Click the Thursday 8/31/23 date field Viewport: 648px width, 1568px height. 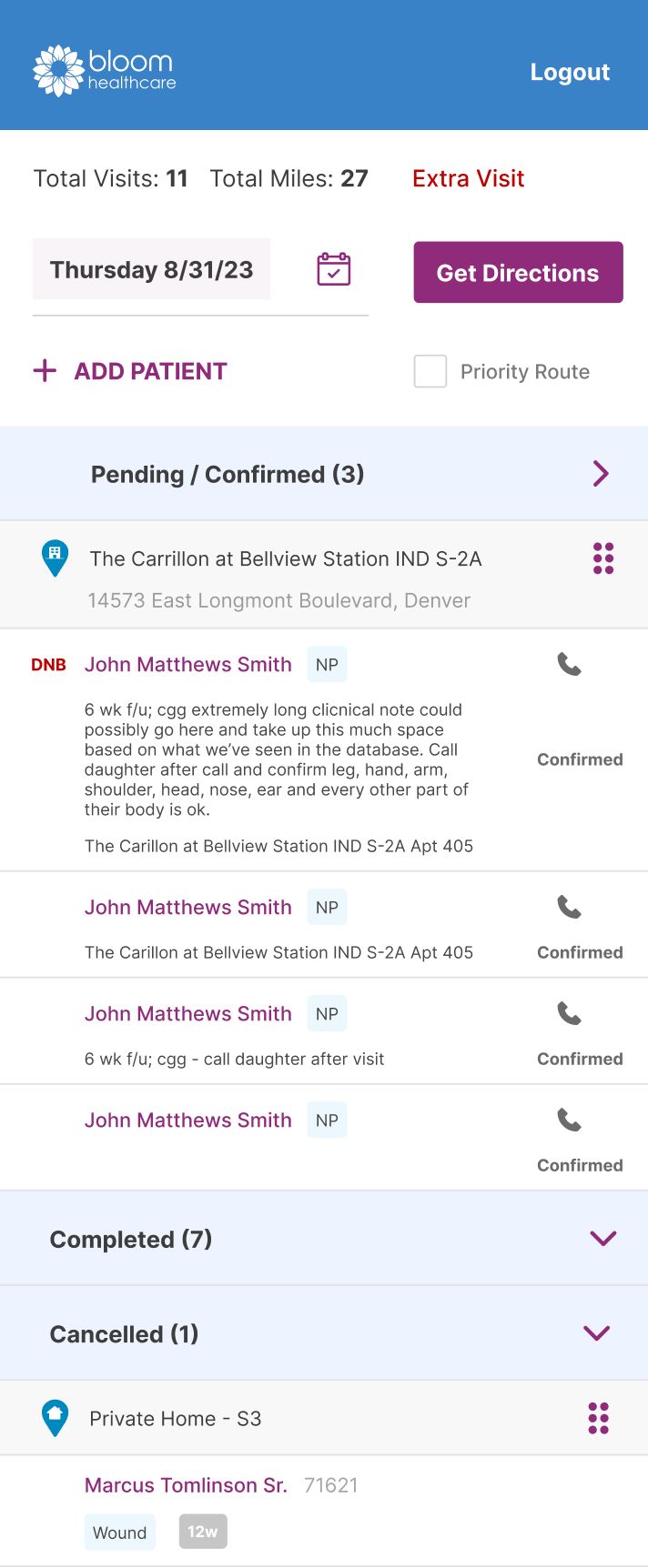pyautogui.click(x=152, y=270)
